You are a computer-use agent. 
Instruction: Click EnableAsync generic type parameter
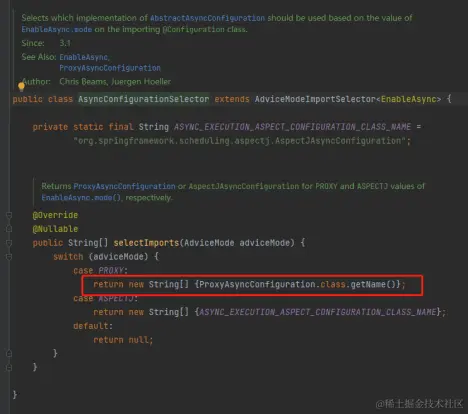(x=409, y=99)
